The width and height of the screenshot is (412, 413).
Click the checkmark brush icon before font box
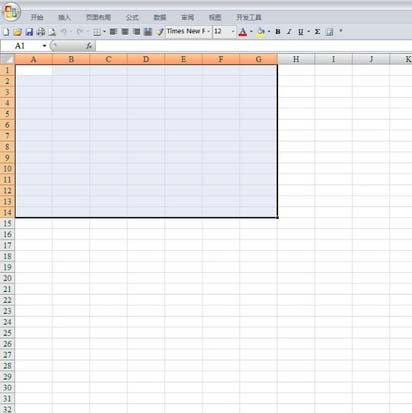tap(160, 32)
